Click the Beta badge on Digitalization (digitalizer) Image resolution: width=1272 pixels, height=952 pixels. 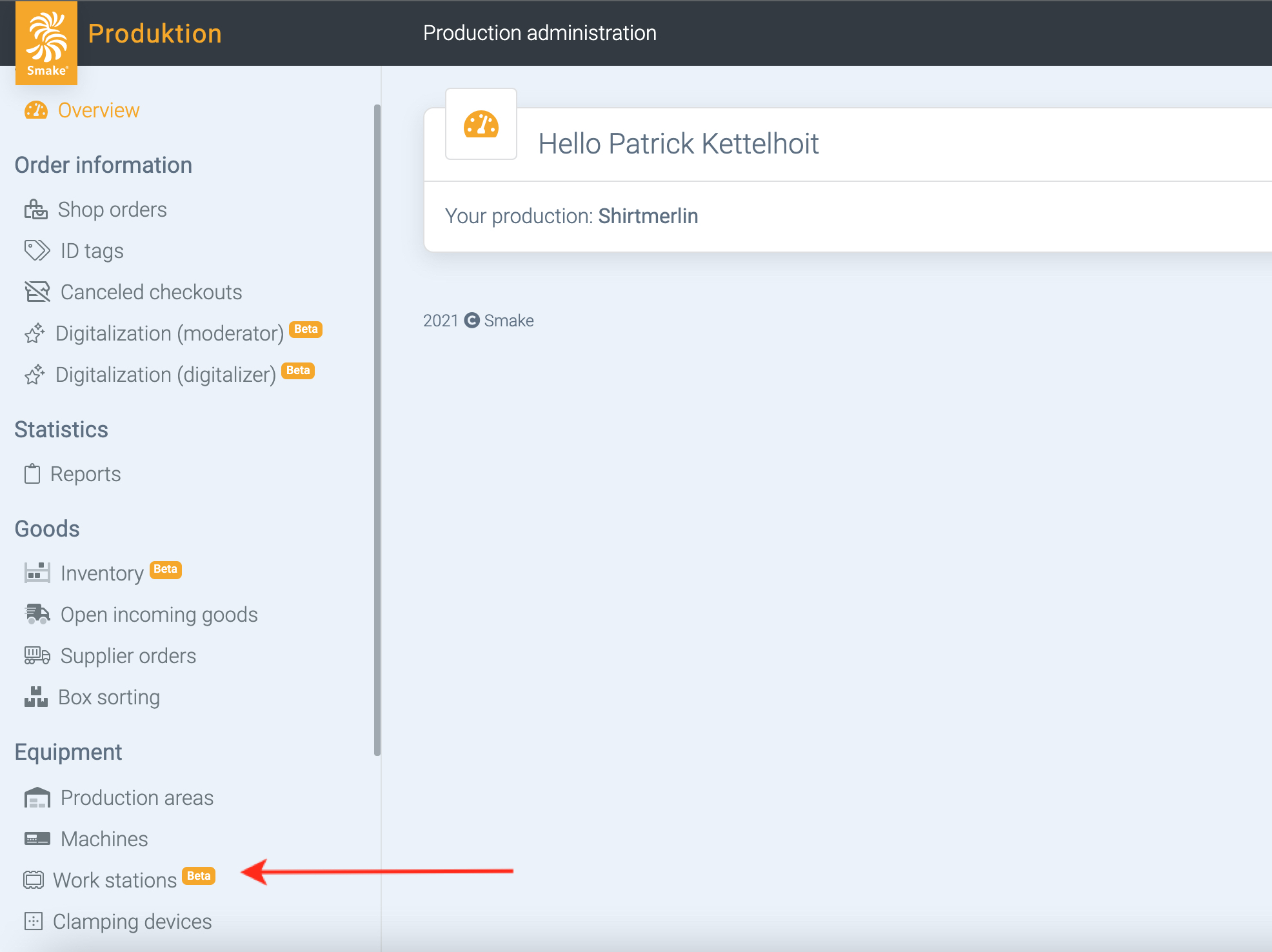(x=298, y=370)
